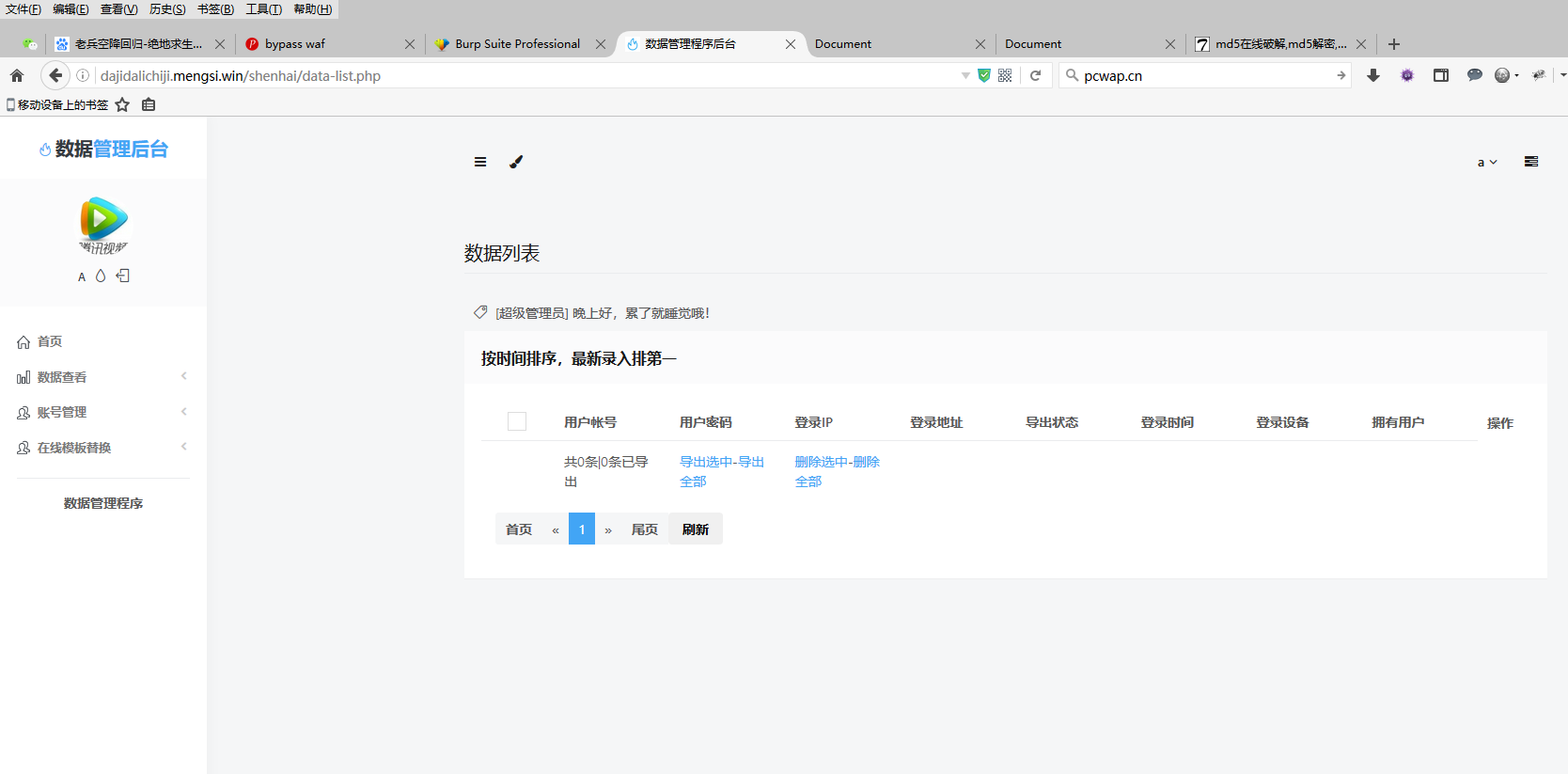Click the site info icon in address bar
Viewport: 1568px width, 774px height.
click(83, 75)
